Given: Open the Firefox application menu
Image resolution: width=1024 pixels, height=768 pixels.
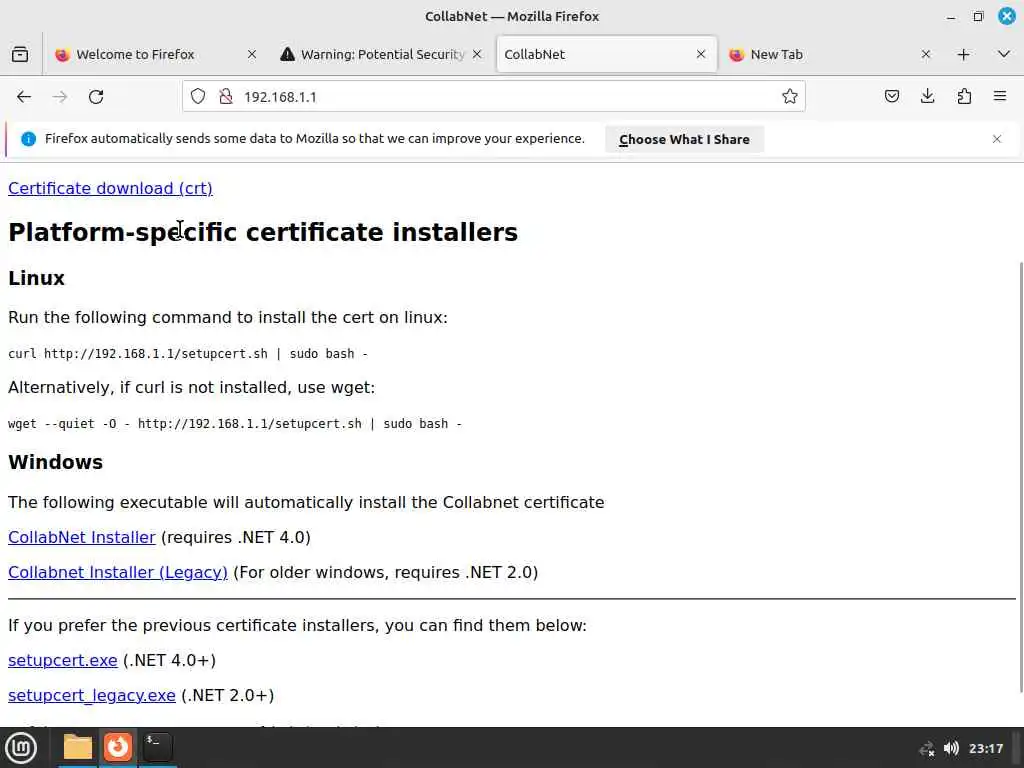Looking at the screenshot, I should (1000, 97).
